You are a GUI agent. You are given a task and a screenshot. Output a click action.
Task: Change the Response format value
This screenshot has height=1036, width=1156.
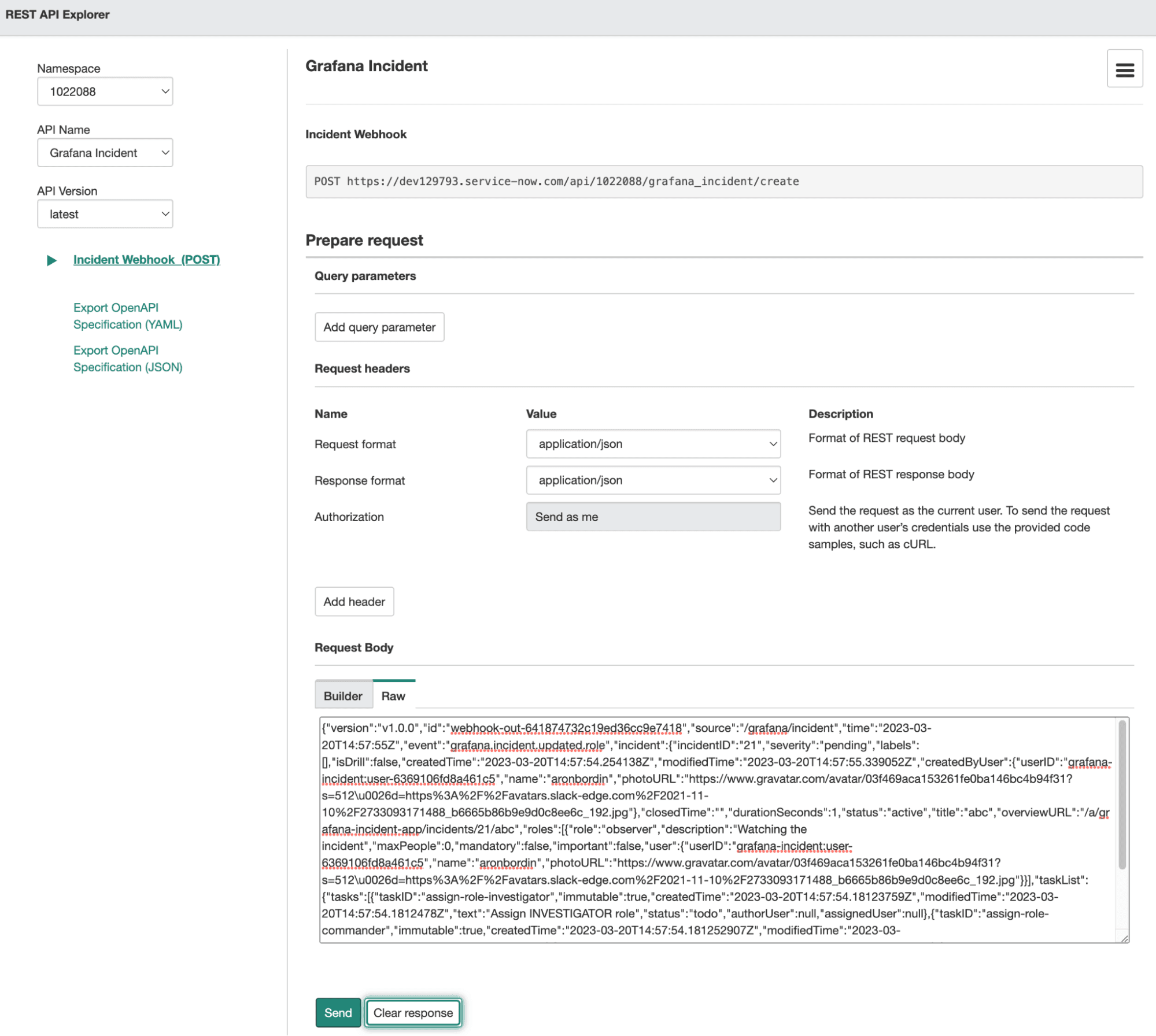click(652, 480)
